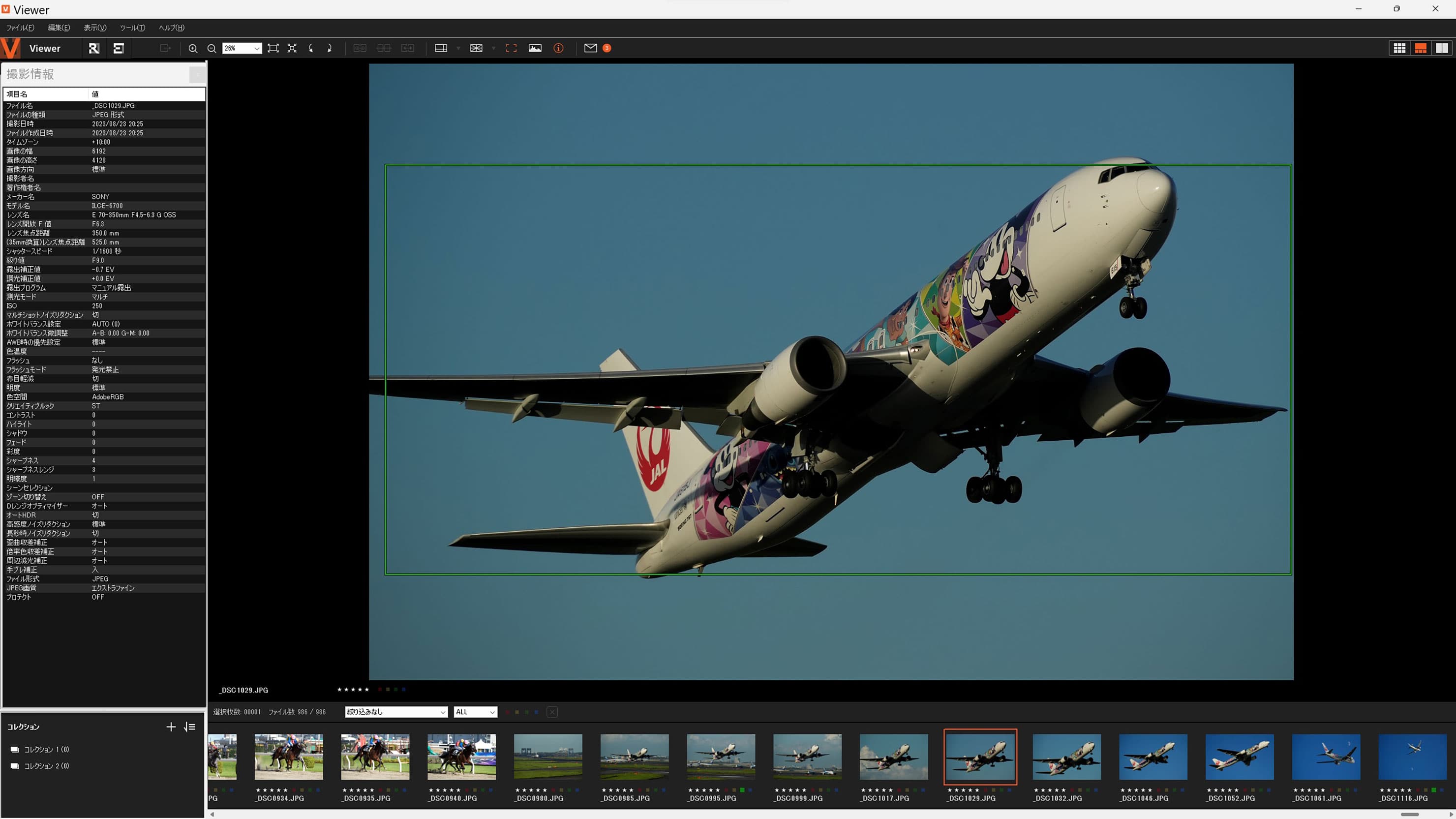Click the collection sort order icon

click(x=190, y=727)
